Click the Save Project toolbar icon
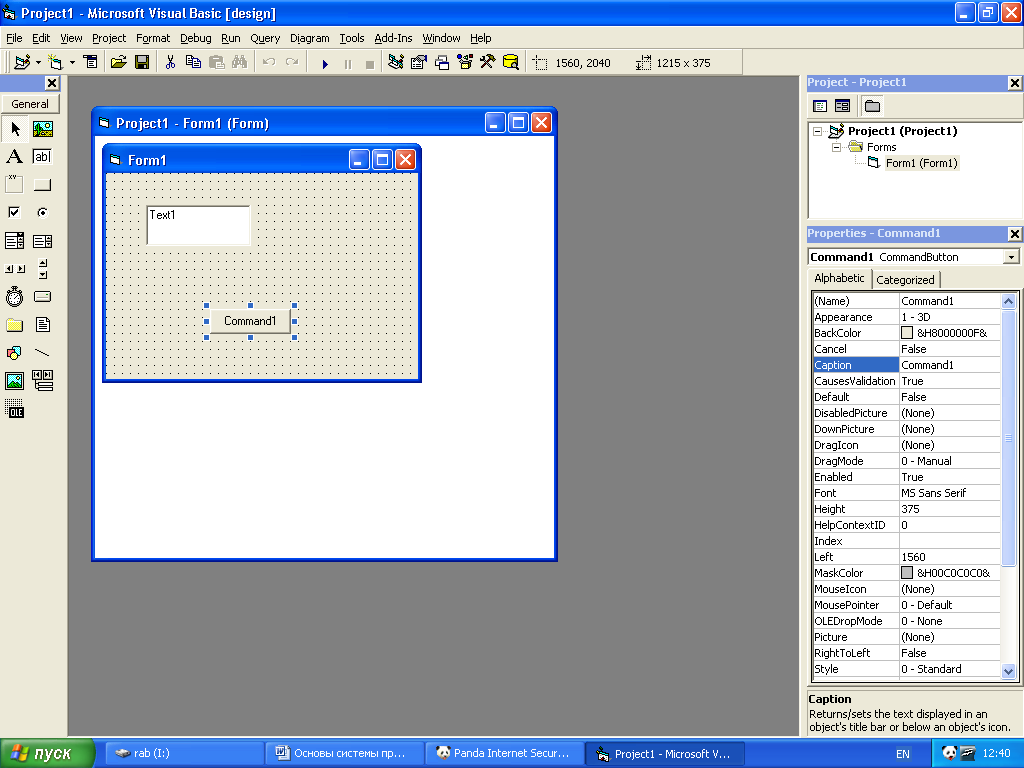Screen dimensions: 1024x768 [142, 63]
